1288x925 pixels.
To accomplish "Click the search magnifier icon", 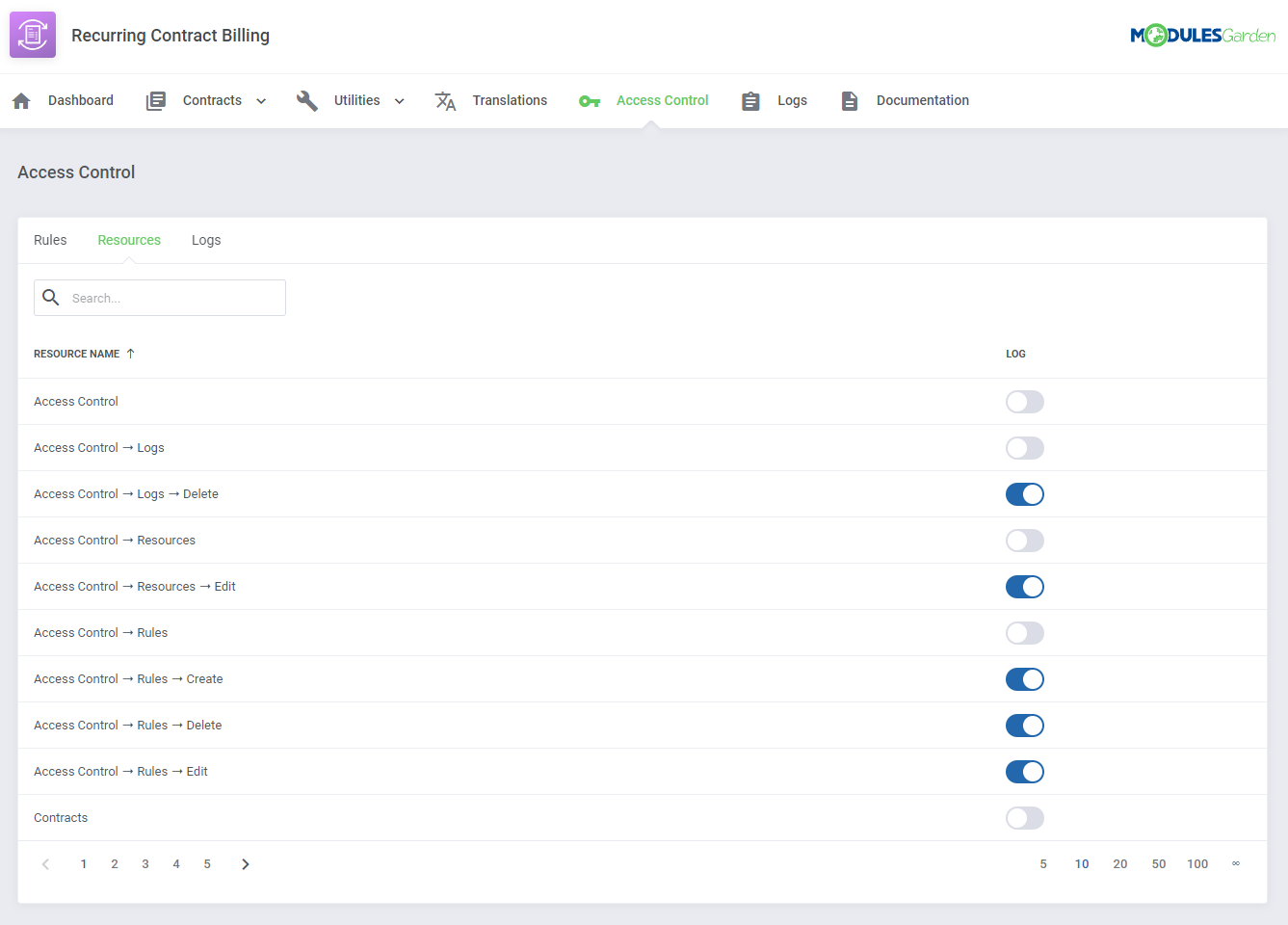I will pyautogui.click(x=51, y=297).
